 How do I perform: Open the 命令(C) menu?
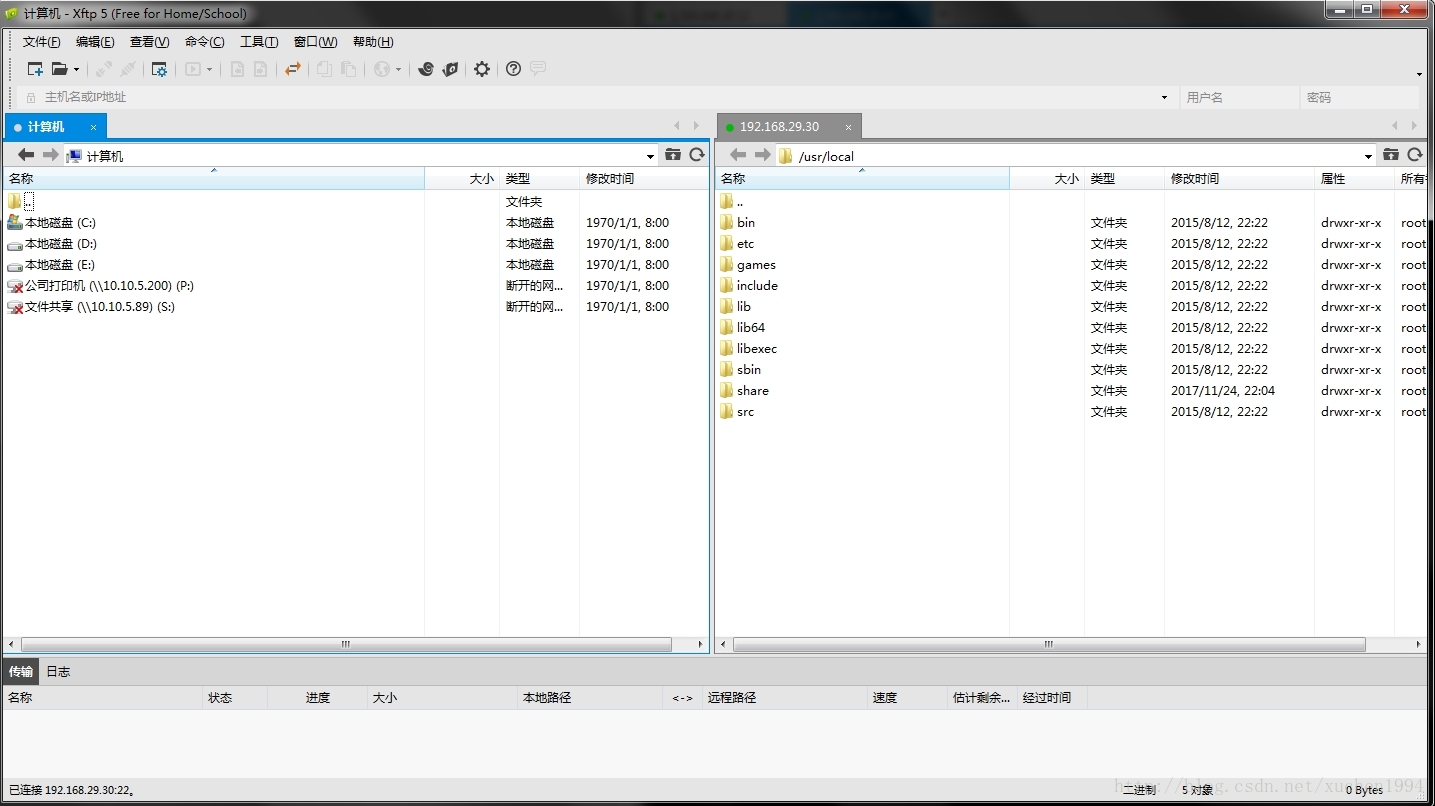pos(204,42)
